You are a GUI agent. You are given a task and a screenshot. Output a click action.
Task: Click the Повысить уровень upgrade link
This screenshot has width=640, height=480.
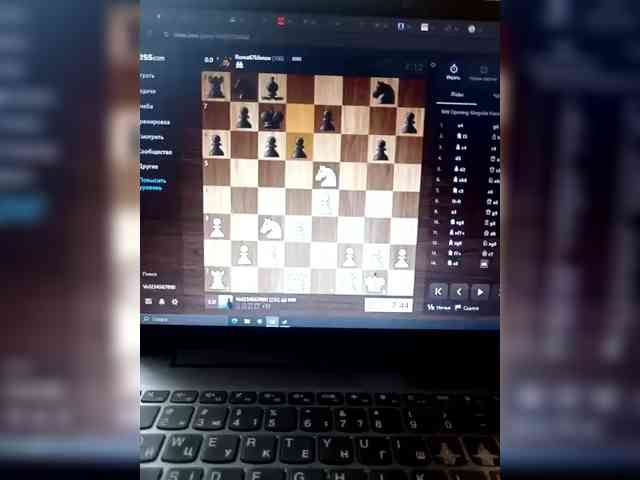point(153,184)
